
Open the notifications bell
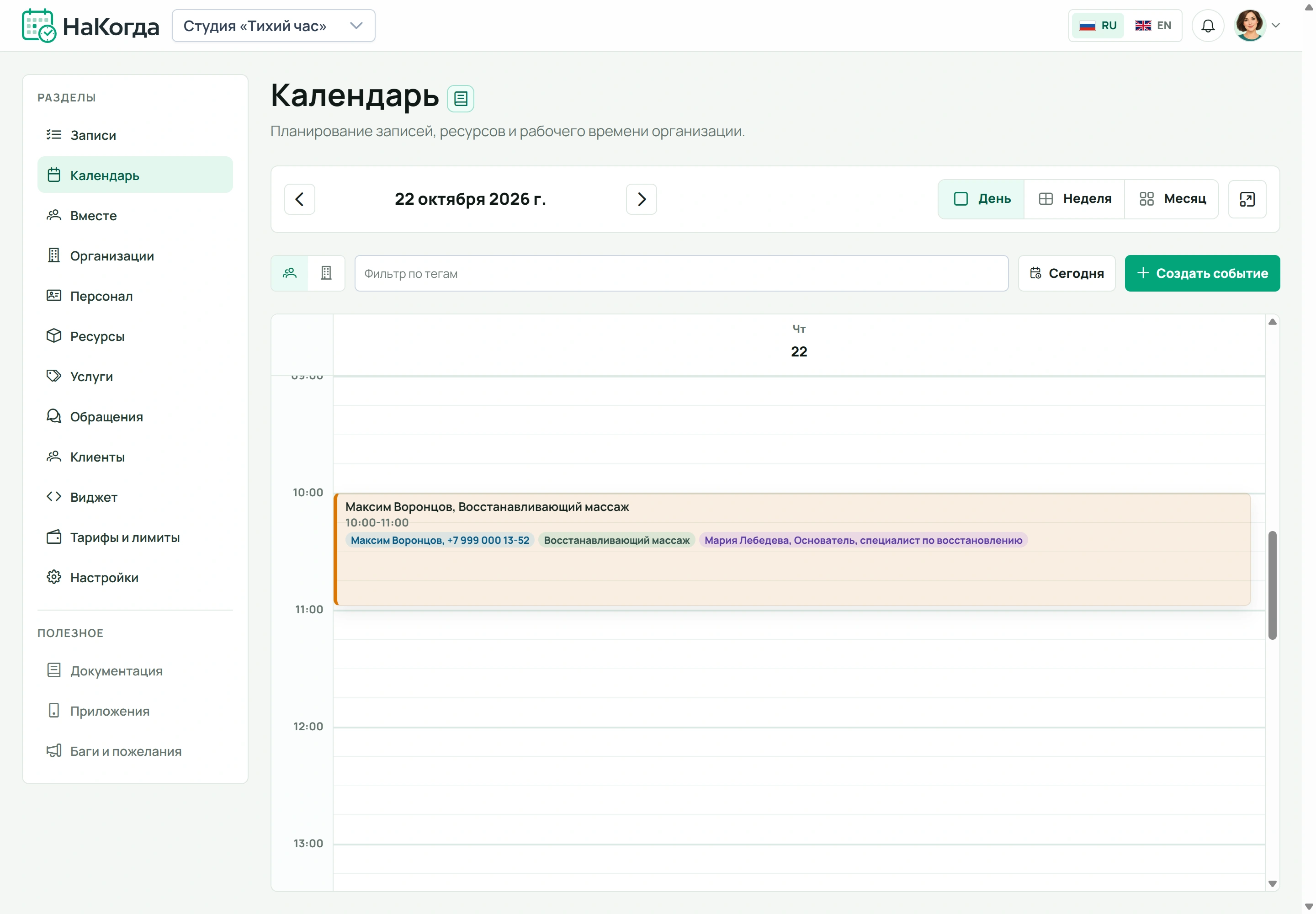click(1208, 26)
